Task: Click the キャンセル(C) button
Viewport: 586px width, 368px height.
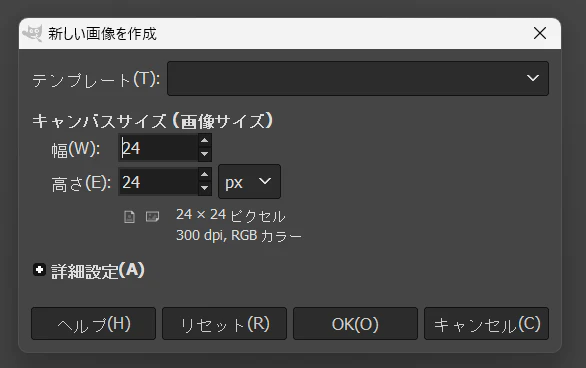Action: tap(487, 324)
